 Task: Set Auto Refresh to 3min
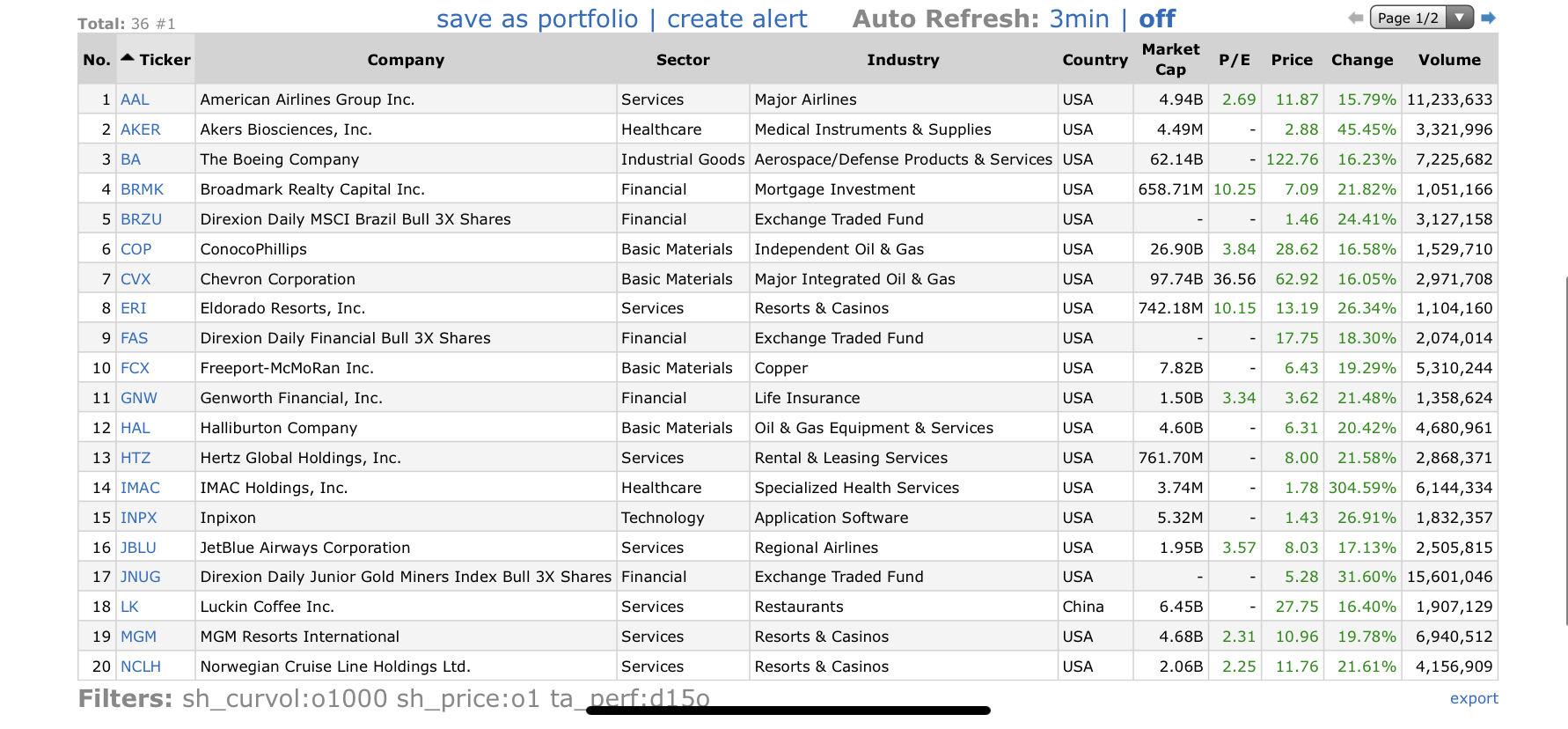[x=1080, y=19]
